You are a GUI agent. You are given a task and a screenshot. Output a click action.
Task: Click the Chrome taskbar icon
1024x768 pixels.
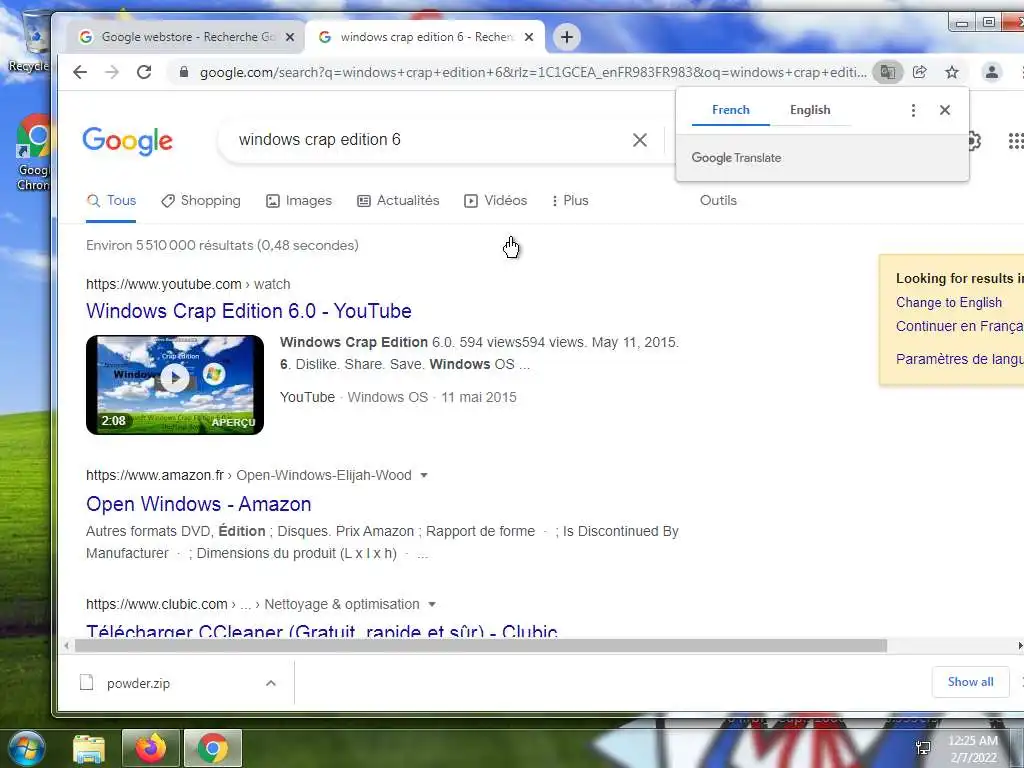point(212,748)
